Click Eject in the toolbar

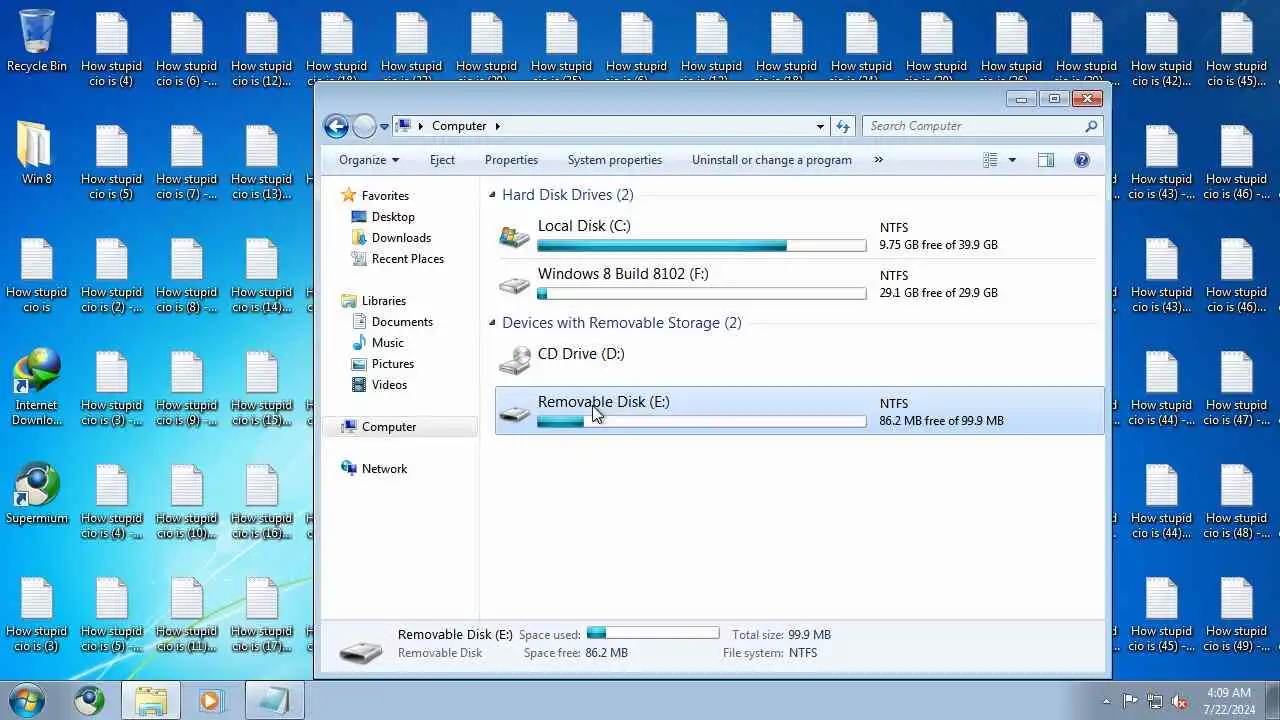(442, 160)
